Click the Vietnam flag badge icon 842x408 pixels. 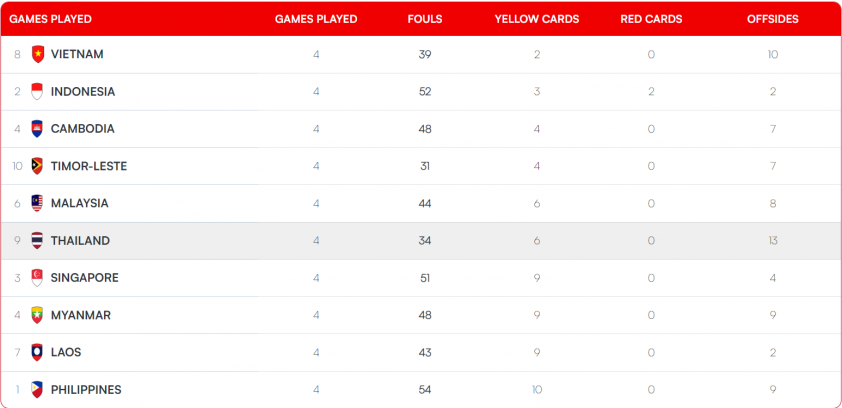[x=38, y=54]
